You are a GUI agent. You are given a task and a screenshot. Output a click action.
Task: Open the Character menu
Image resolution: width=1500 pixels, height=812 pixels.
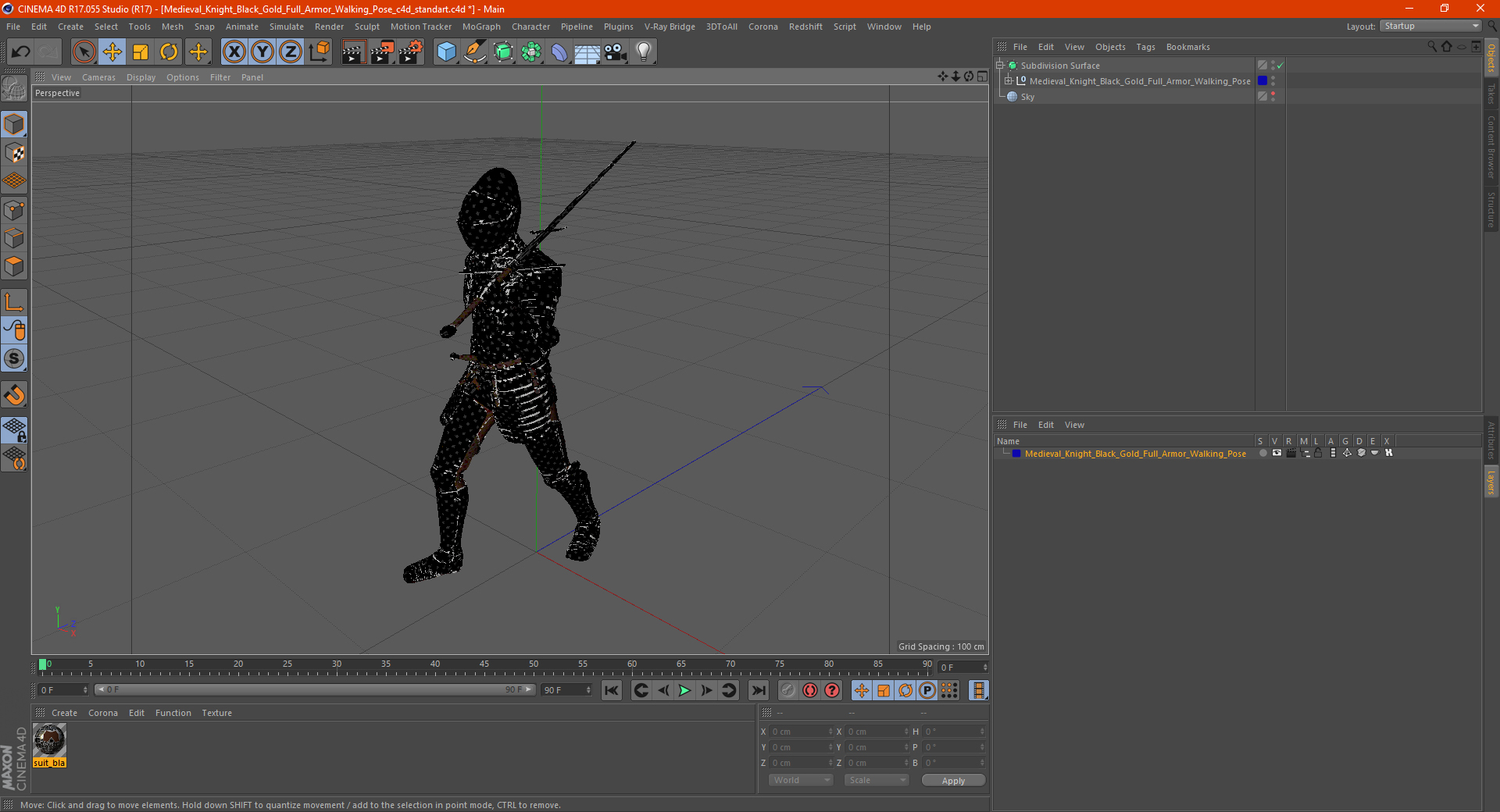tap(530, 27)
